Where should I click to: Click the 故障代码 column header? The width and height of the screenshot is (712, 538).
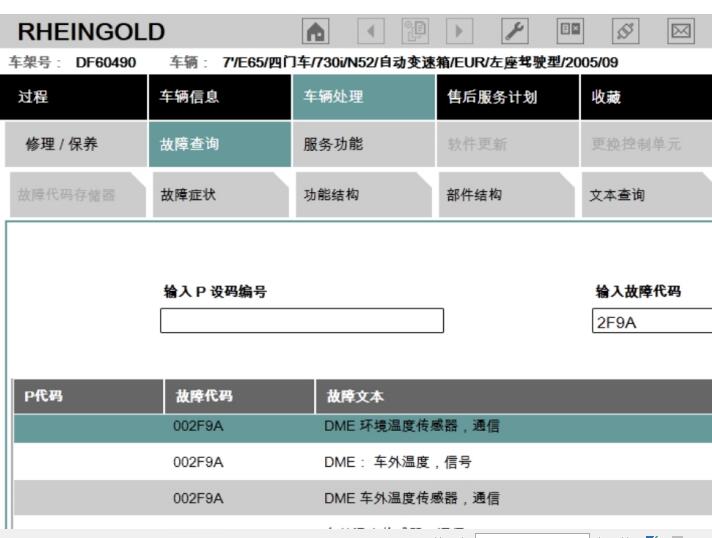[239, 396]
